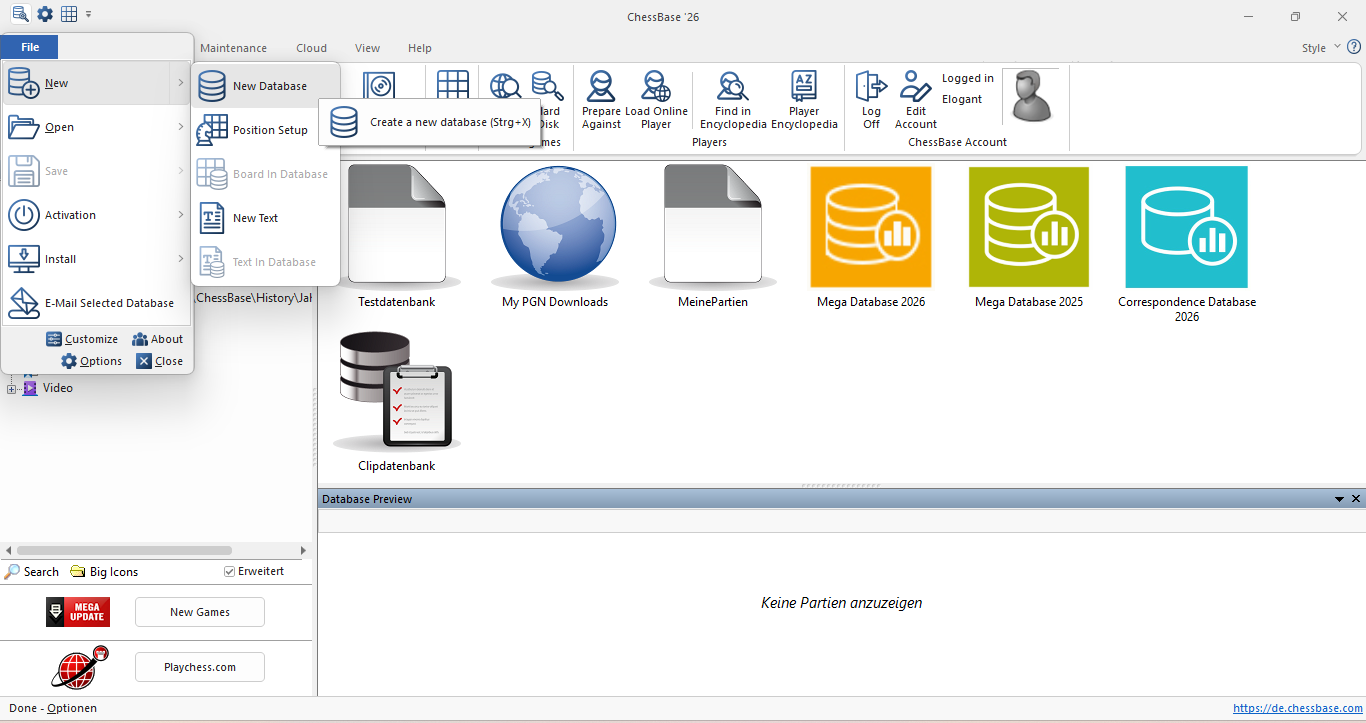Open the Player Encyclopedia
Viewport: 1366px width, 723px height.
point(804,88)
